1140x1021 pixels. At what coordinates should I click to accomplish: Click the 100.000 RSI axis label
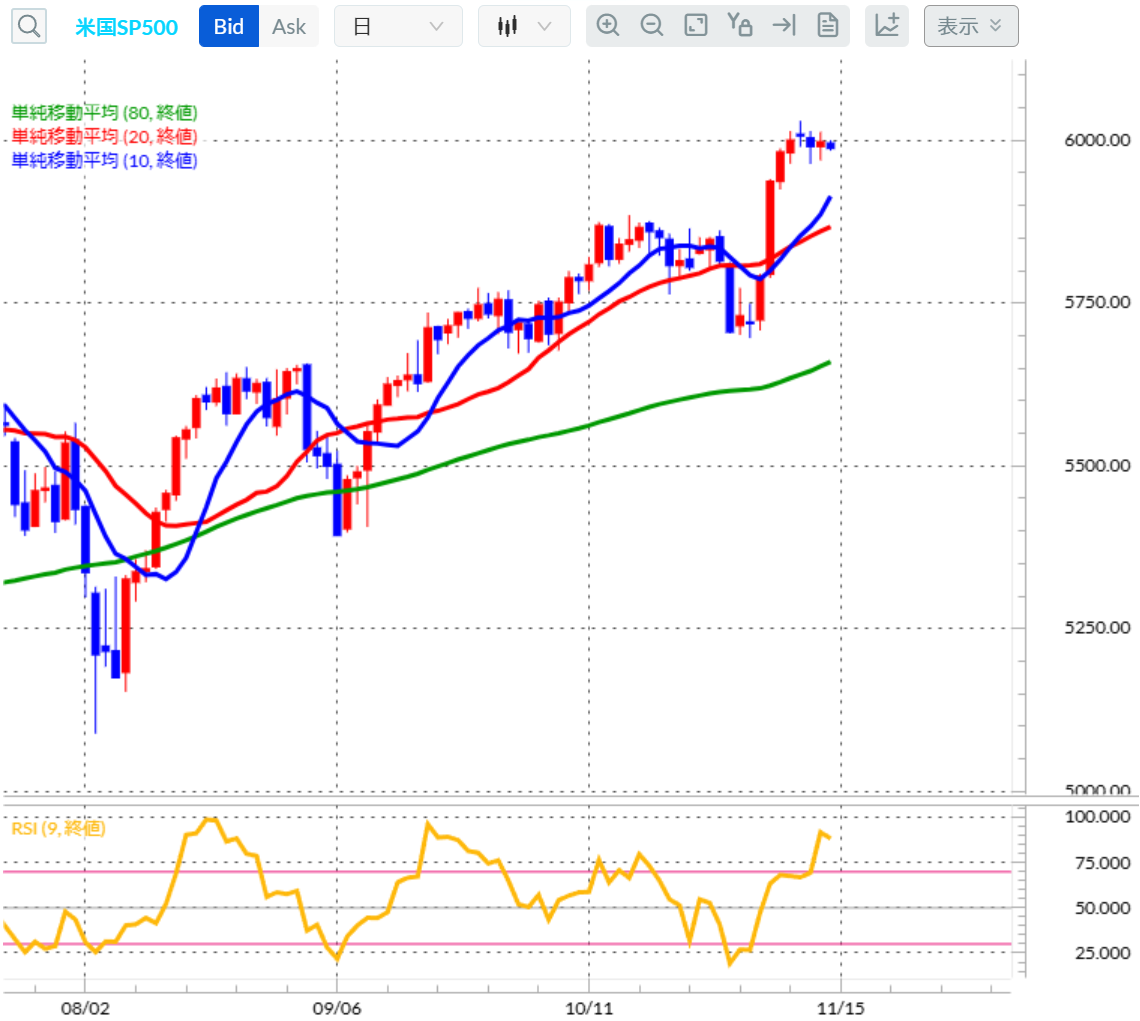(x=1098, y=817)
